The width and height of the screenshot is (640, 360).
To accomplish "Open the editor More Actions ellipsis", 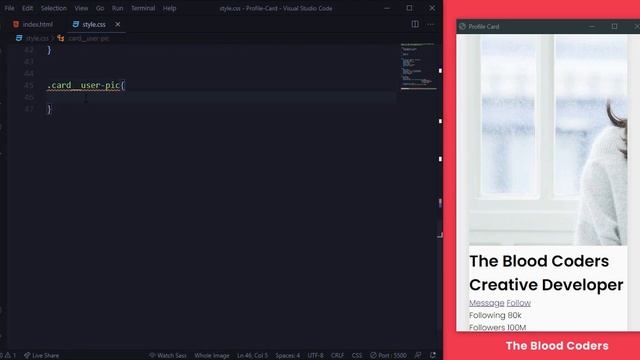I will pyautogui.click(x=430, y=24).
